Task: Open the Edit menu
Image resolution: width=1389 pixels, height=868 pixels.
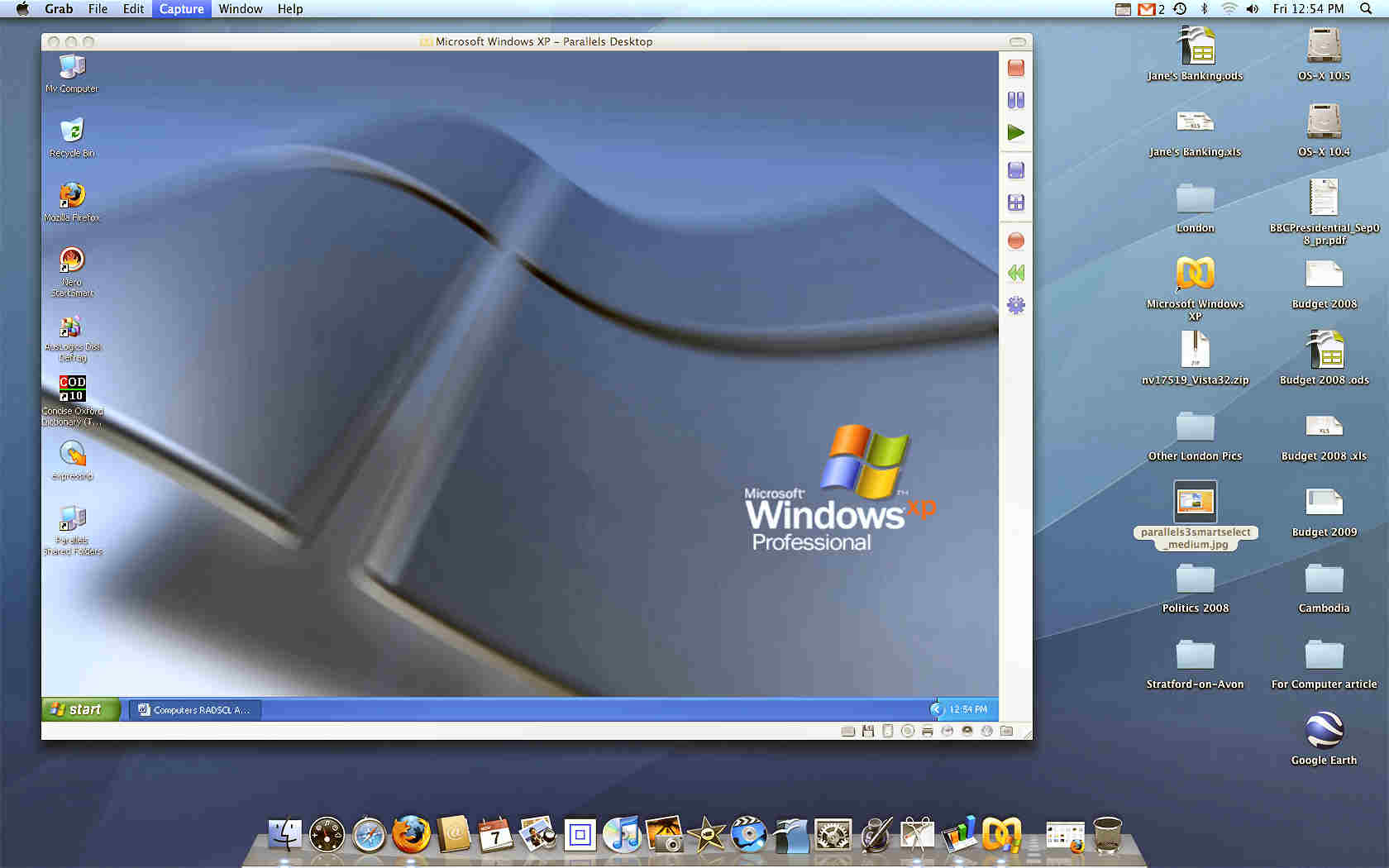Action: (x=133, y=9)
